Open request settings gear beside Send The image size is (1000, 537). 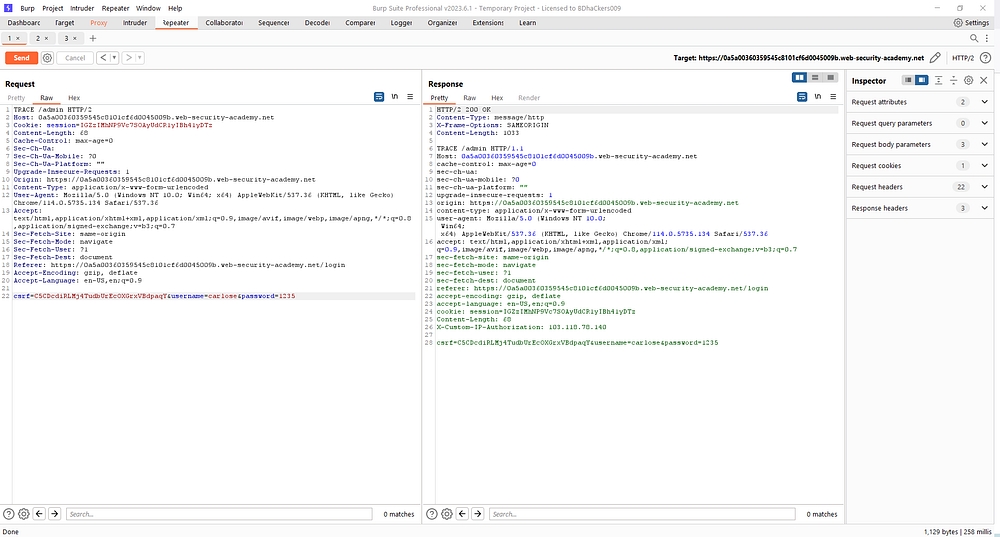coord(47,58)
